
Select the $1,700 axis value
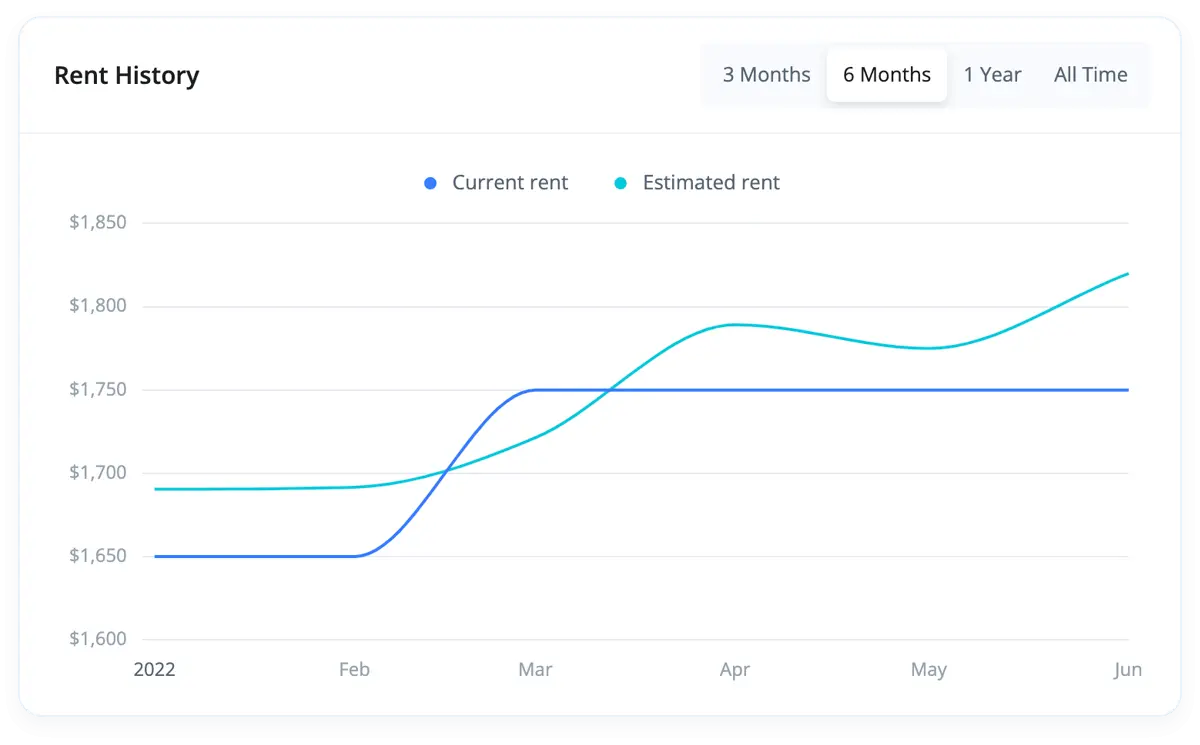(98, 473)
